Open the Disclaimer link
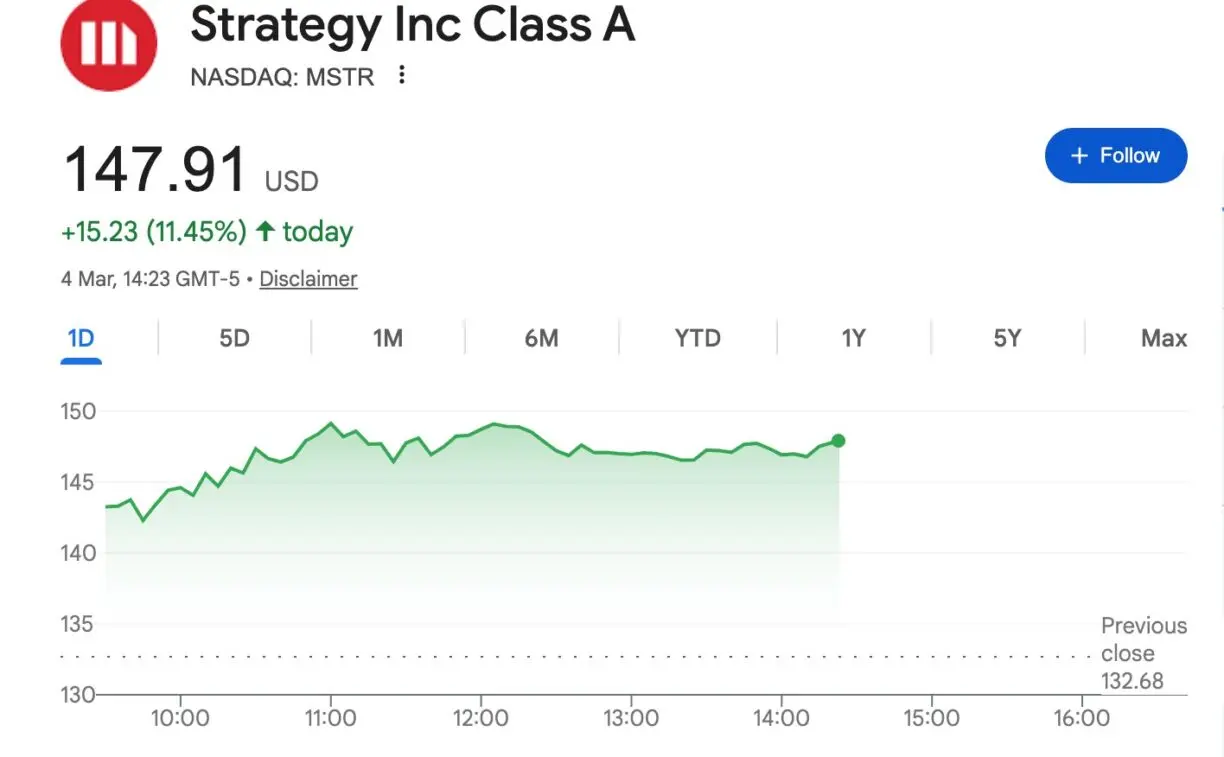Viewport: 1224px width, 757px height. (x=308, y=279)
